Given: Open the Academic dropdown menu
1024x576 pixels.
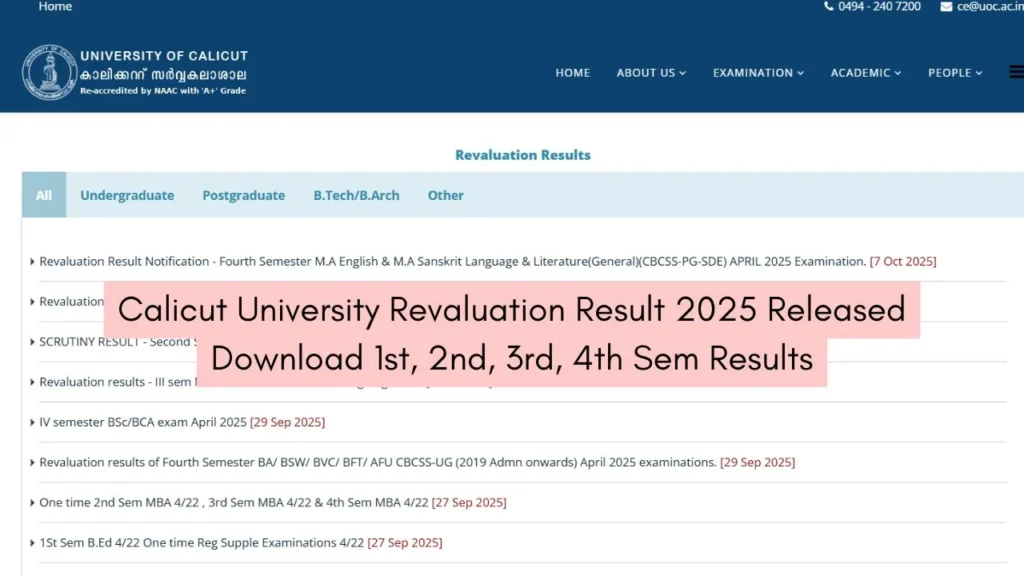Looking at the screenshot, I should [x=865, y=73].
